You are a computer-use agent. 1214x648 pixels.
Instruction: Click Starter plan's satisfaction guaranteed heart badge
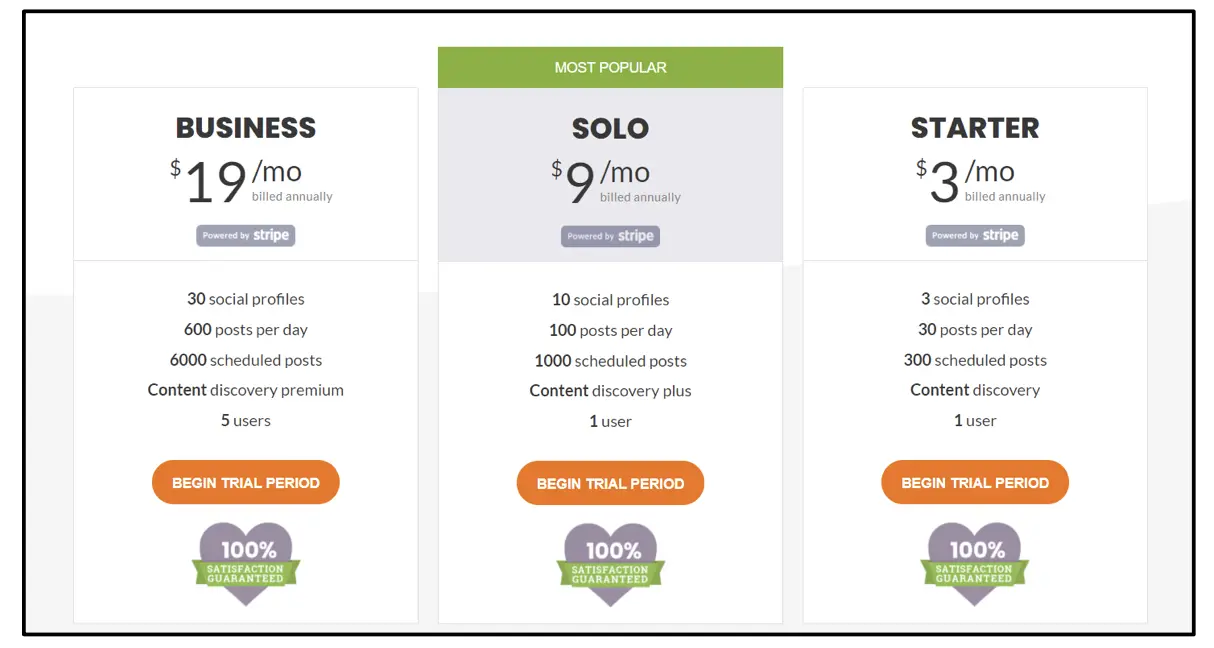click(x=975, y=563)
